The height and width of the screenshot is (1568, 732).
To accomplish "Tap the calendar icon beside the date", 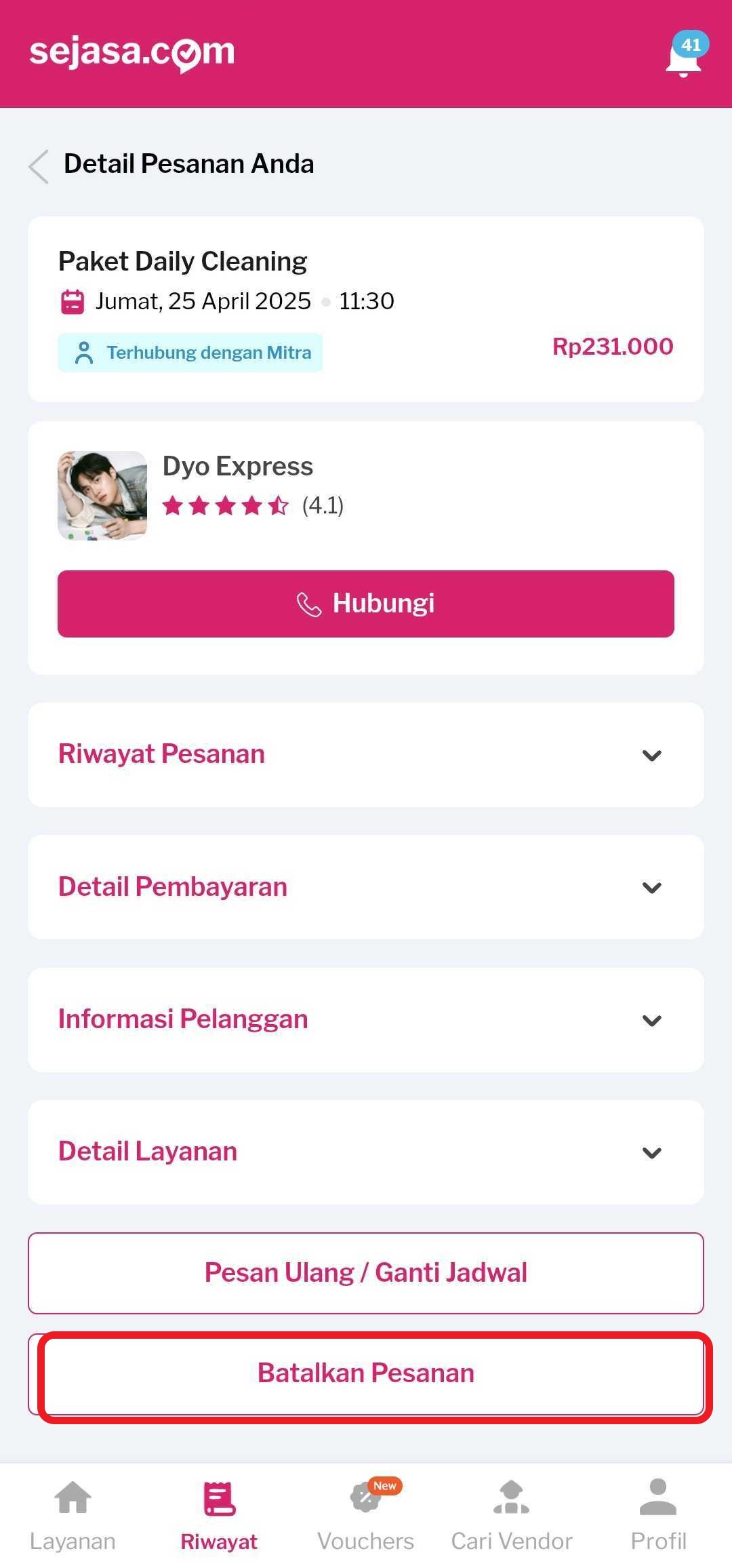I will coord(73,302).
